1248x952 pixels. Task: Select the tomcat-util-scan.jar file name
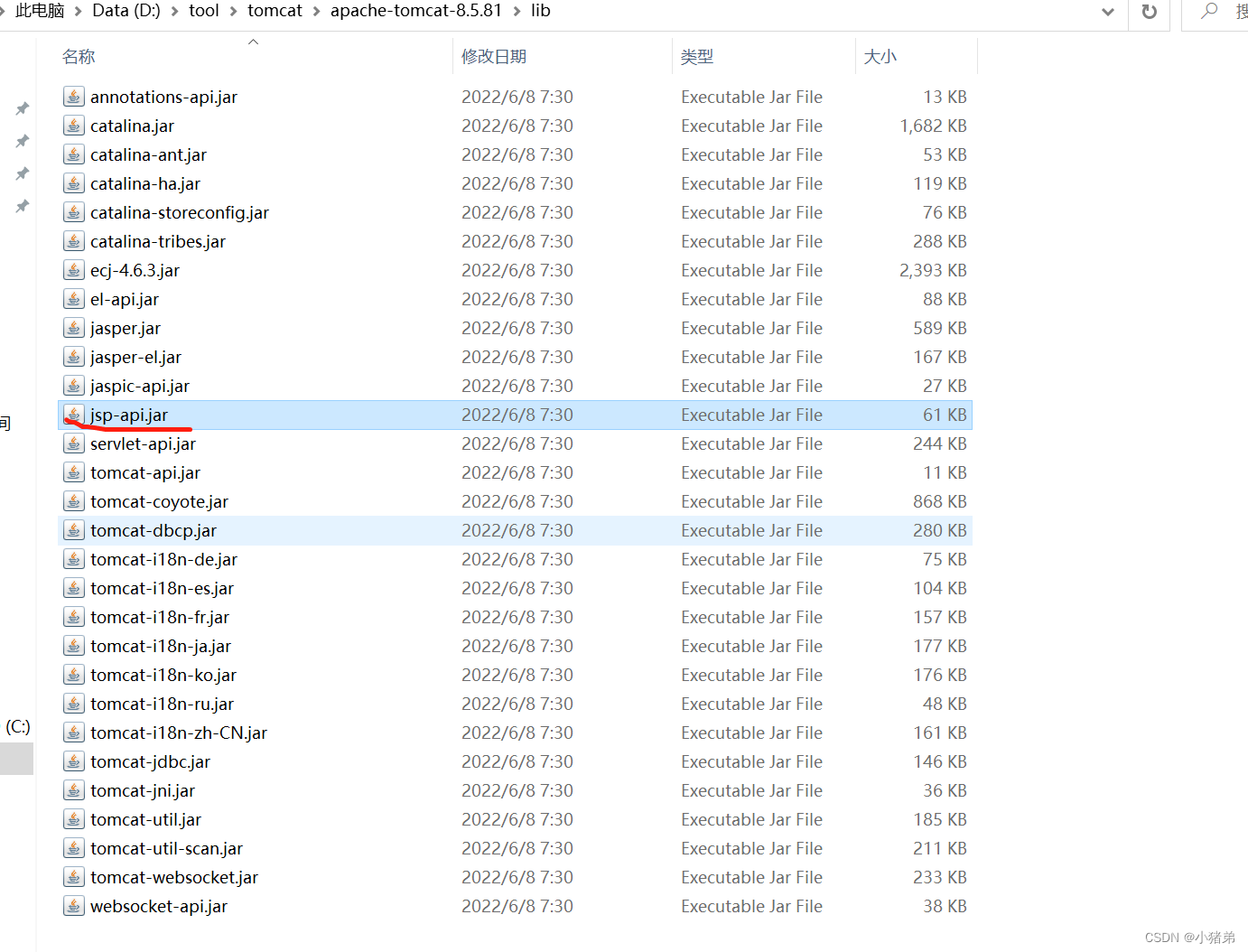[x=167, y=848]
